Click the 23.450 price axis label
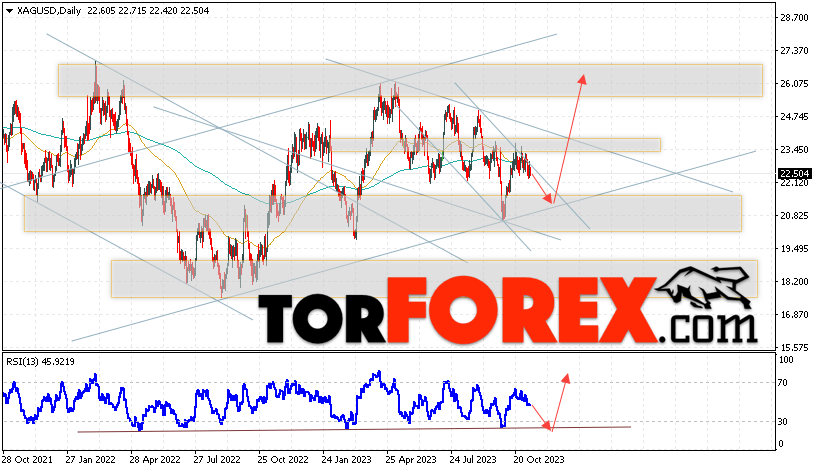Viewport: 816px width, 471px height. [x=794, y=150]
